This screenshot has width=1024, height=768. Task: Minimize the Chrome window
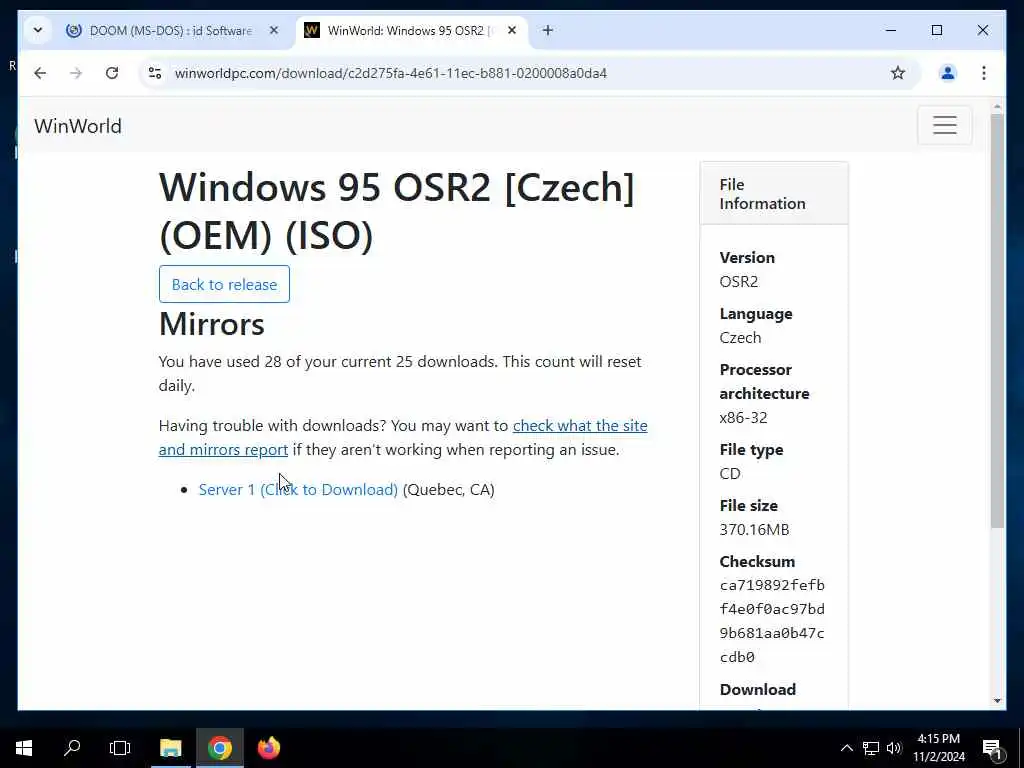tap(891, 30)
